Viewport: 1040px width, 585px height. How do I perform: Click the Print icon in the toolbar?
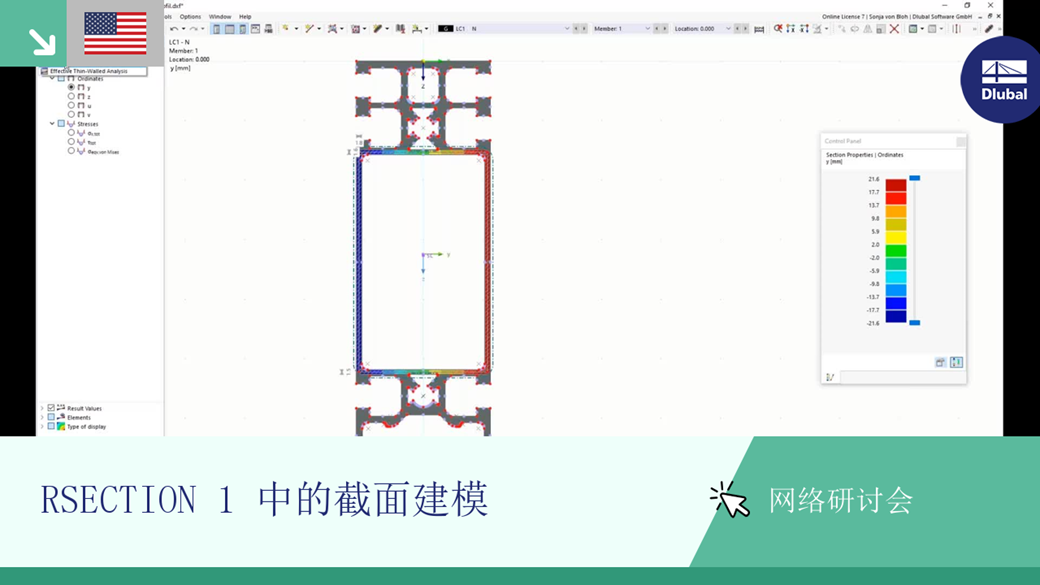pos(269,28)
